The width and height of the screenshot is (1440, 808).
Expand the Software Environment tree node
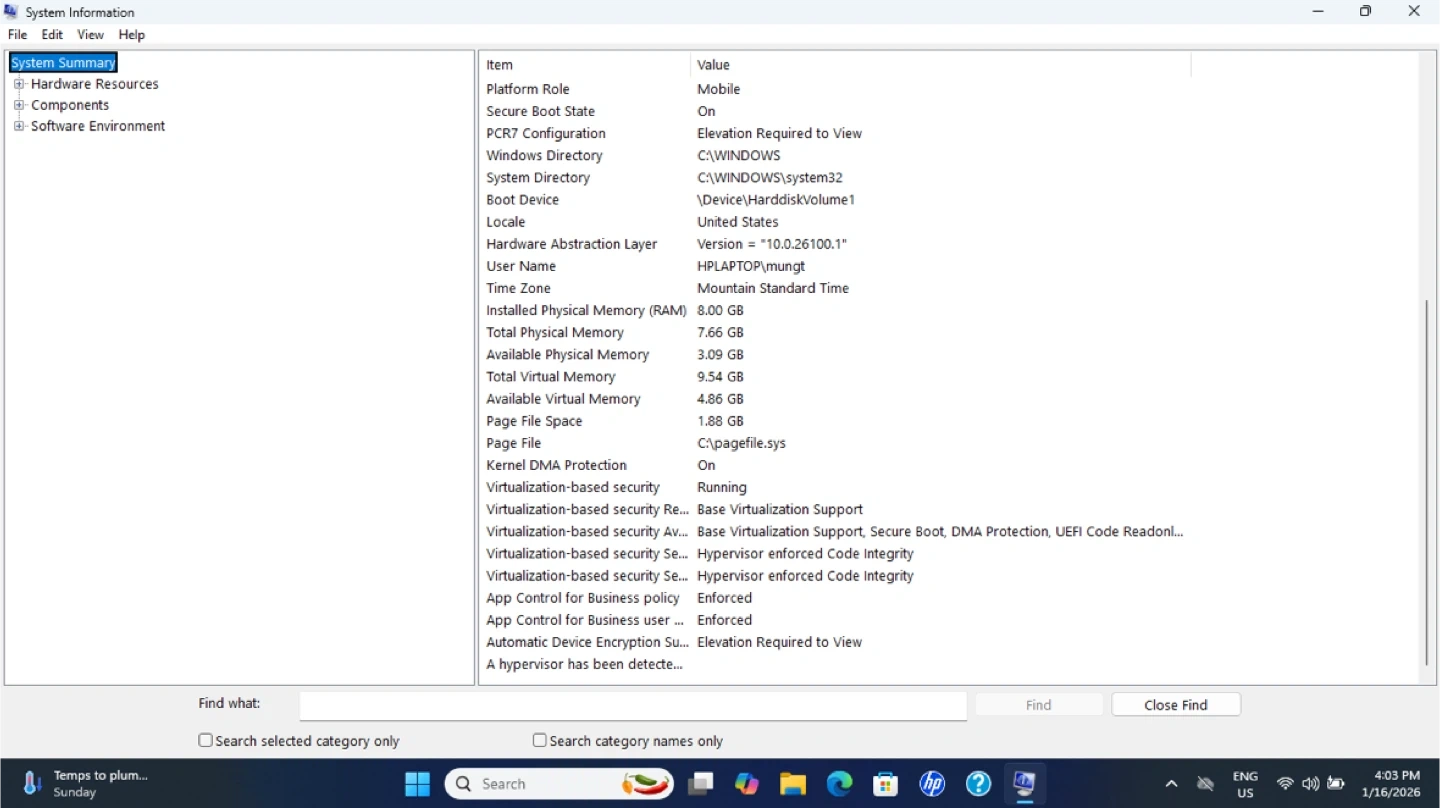pyautogui.click(x=19, y=126)
